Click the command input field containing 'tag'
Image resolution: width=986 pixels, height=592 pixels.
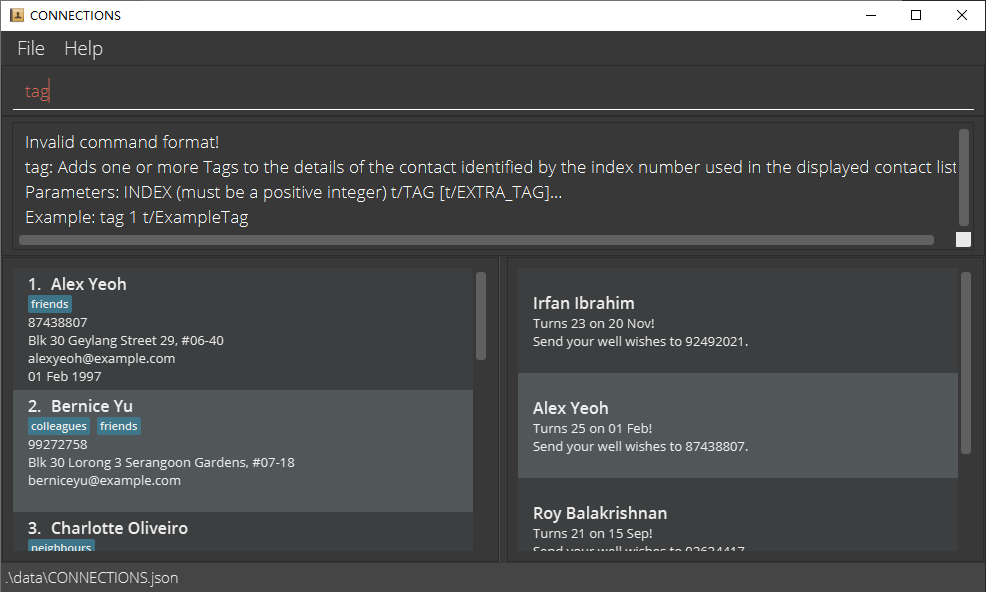pos(493,91)
